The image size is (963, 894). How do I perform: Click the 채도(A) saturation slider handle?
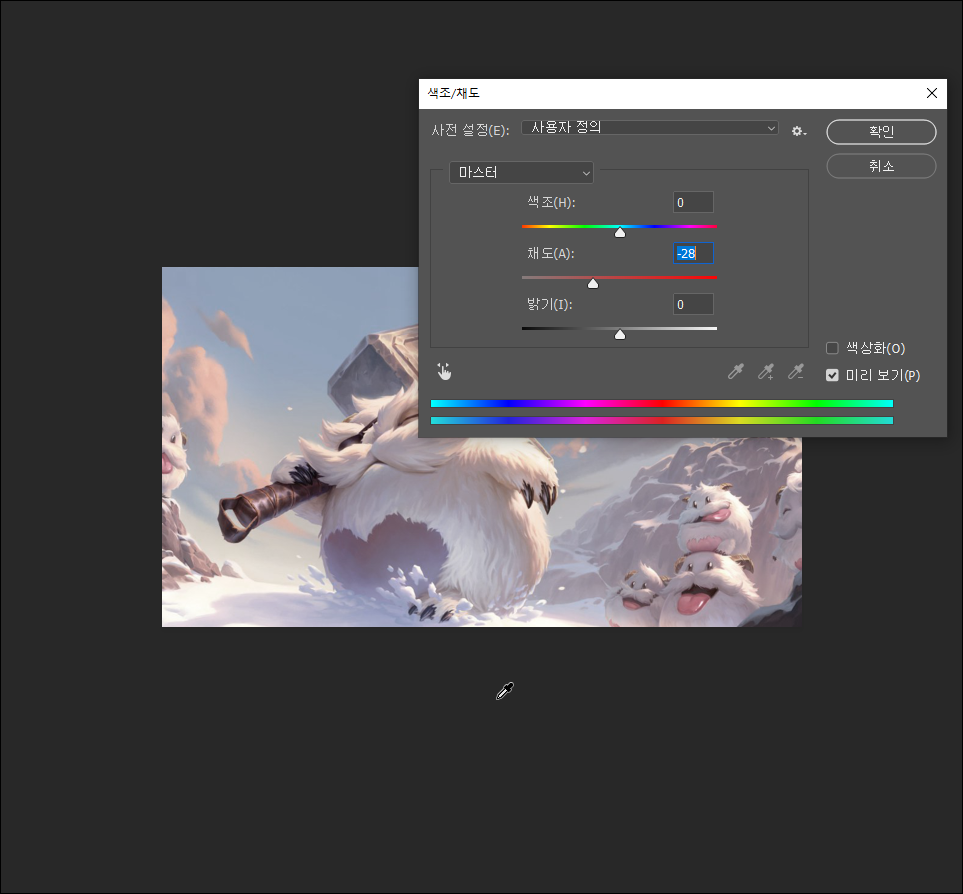tap(593, 284)
